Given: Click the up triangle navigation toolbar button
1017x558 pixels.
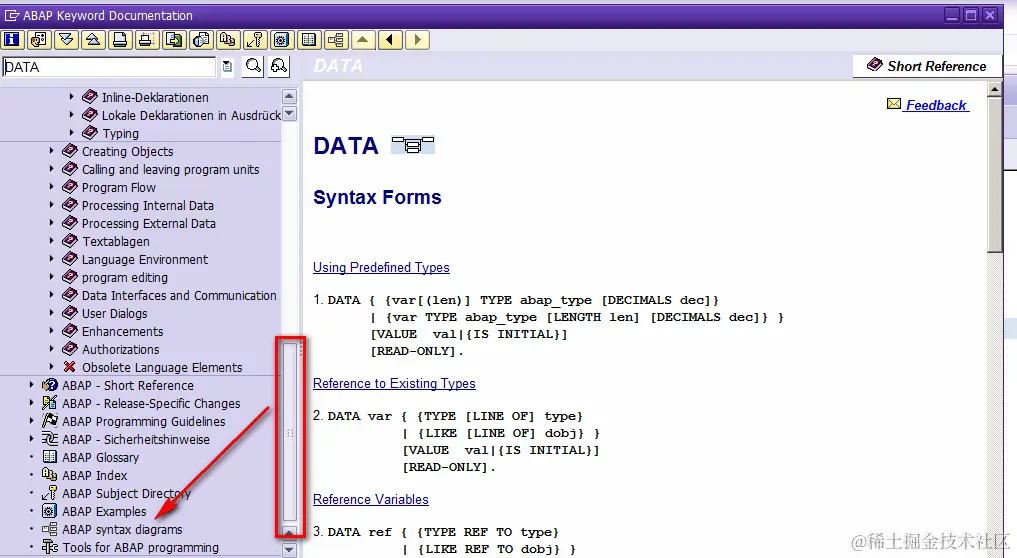Looking at the screenshot, I should (363, 40).
